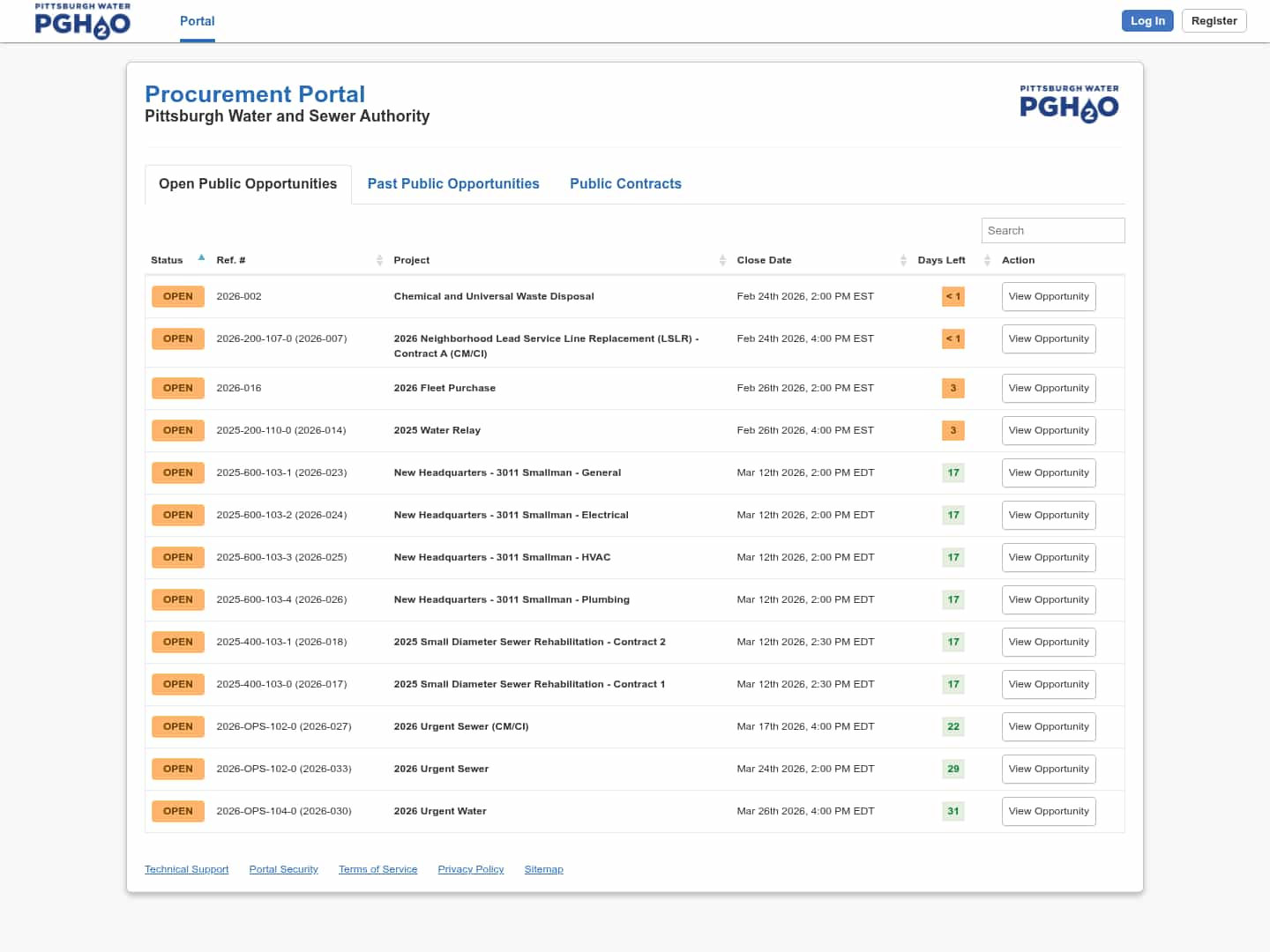Follow the Privacy Policy link
Screen dimensions: 1270x952
(x=470, y=869)
